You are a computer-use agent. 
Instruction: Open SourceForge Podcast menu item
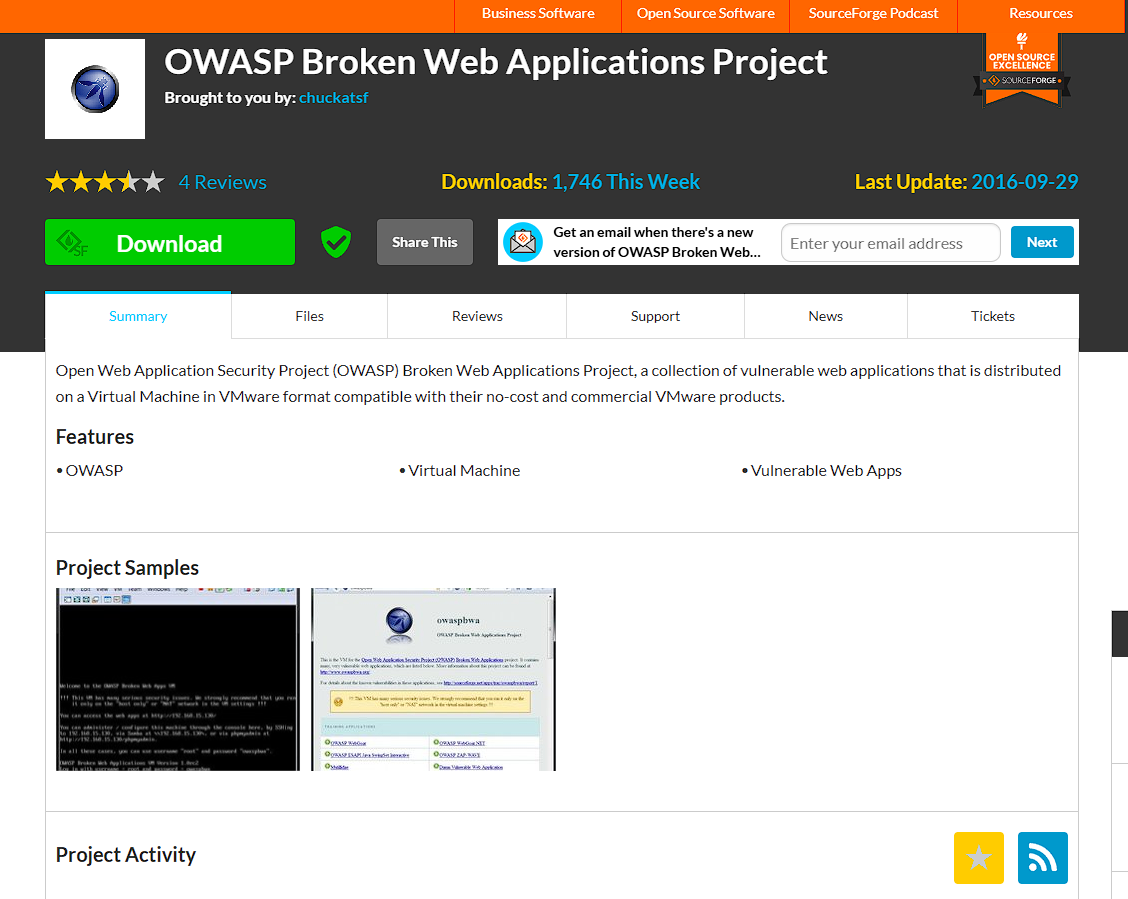coord(873,14)
